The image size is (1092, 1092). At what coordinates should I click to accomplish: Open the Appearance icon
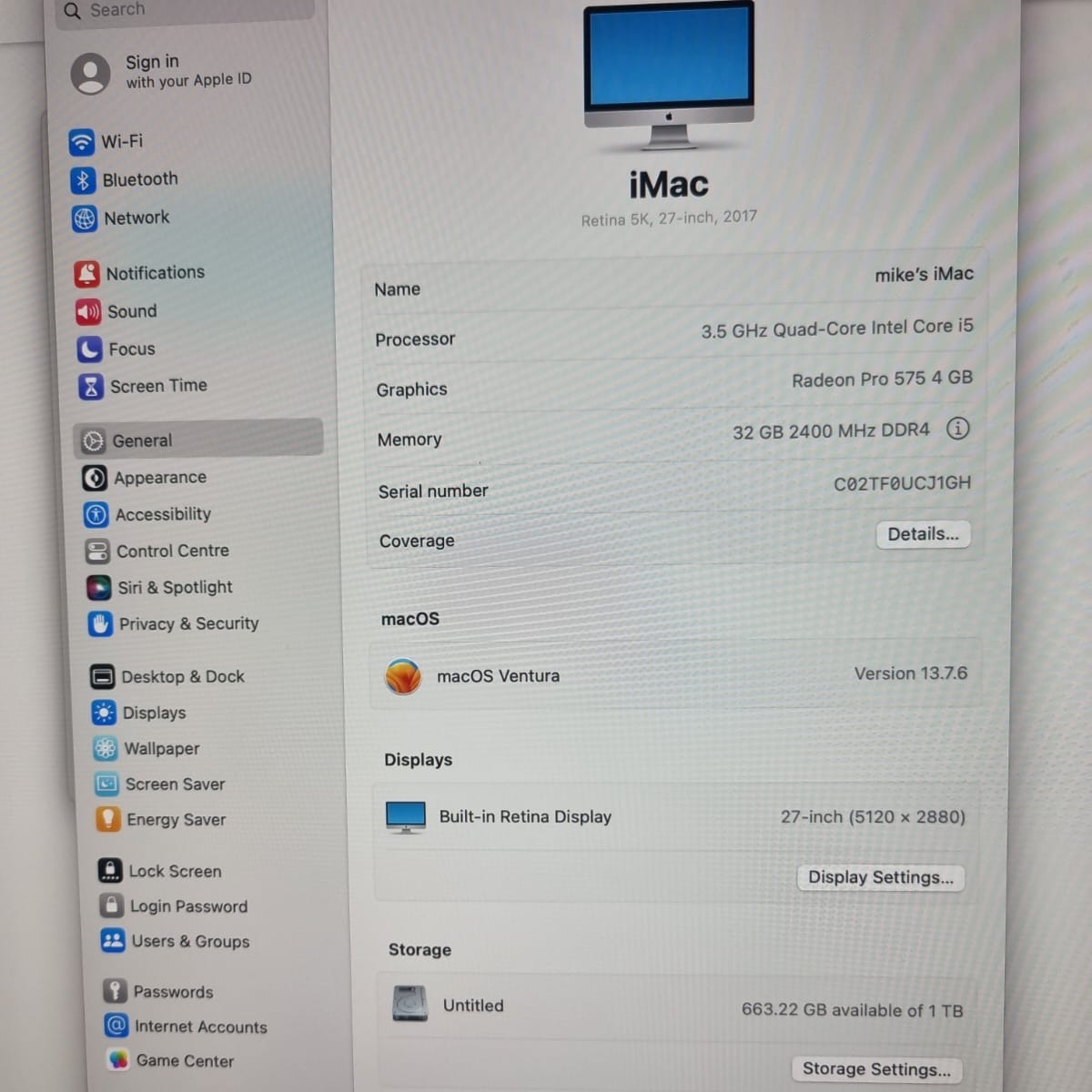(x=95, y=478)
